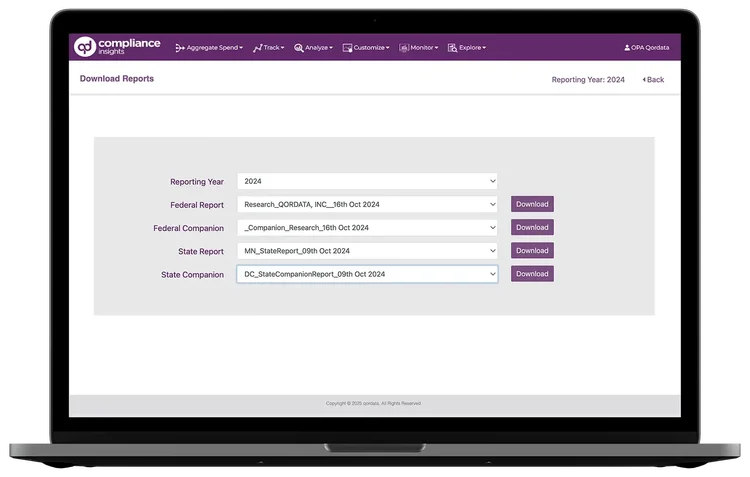Click the user profile icon
750x477 pixels.
[627, 48]
